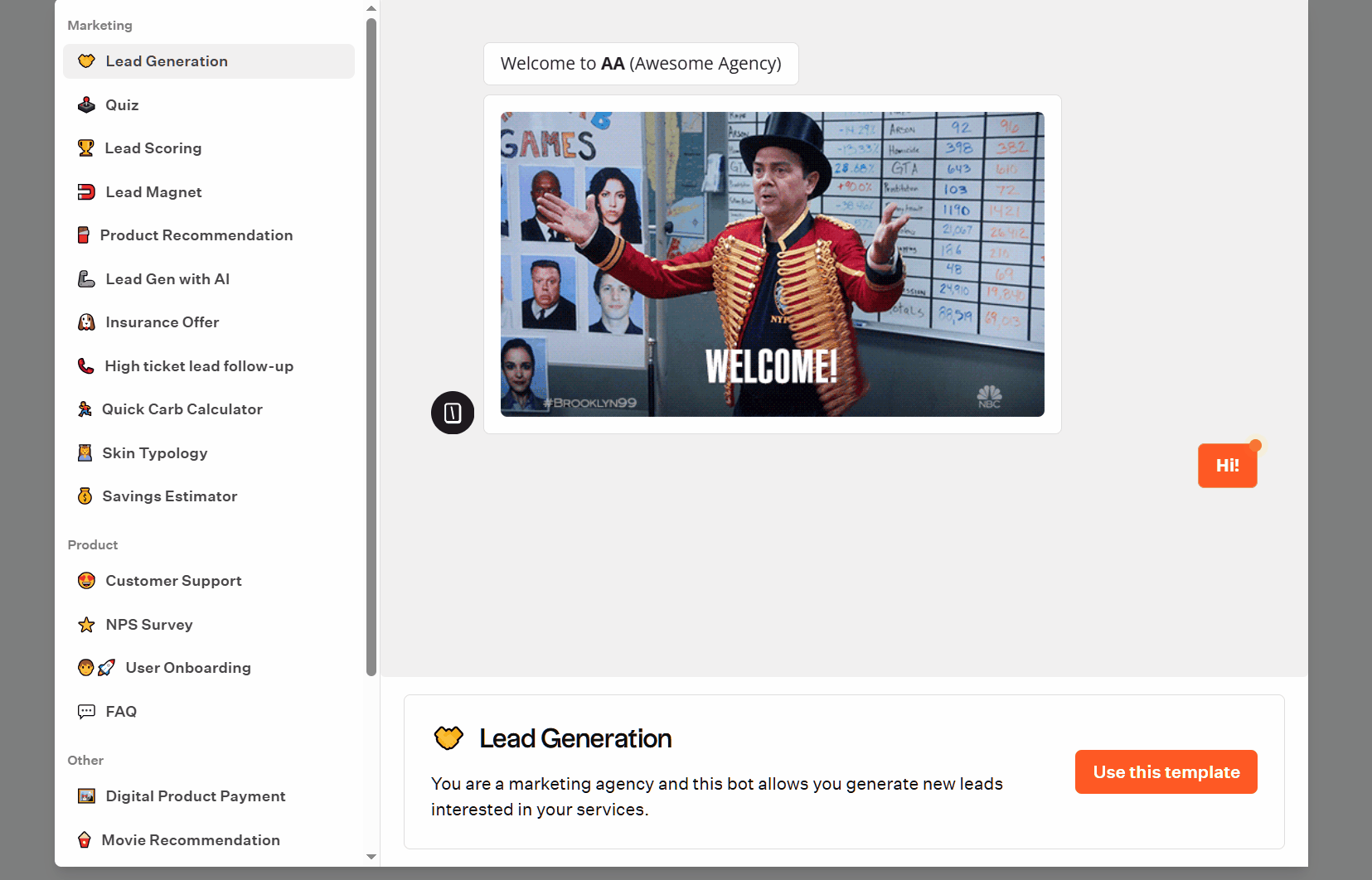Open Movie Recommendation template
The image size is (1372, 880).
pos(209,840)
